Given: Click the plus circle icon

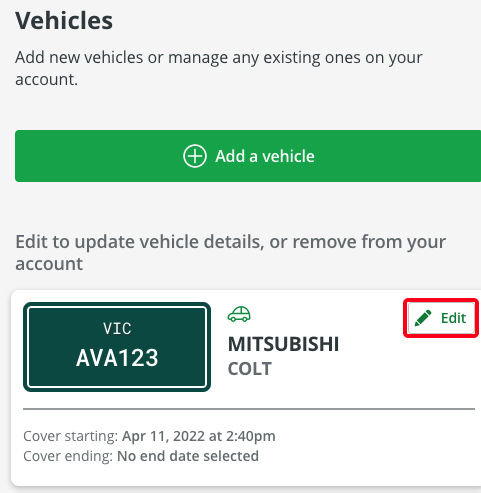Looking at the screenshot, I should tap(195, 156).
